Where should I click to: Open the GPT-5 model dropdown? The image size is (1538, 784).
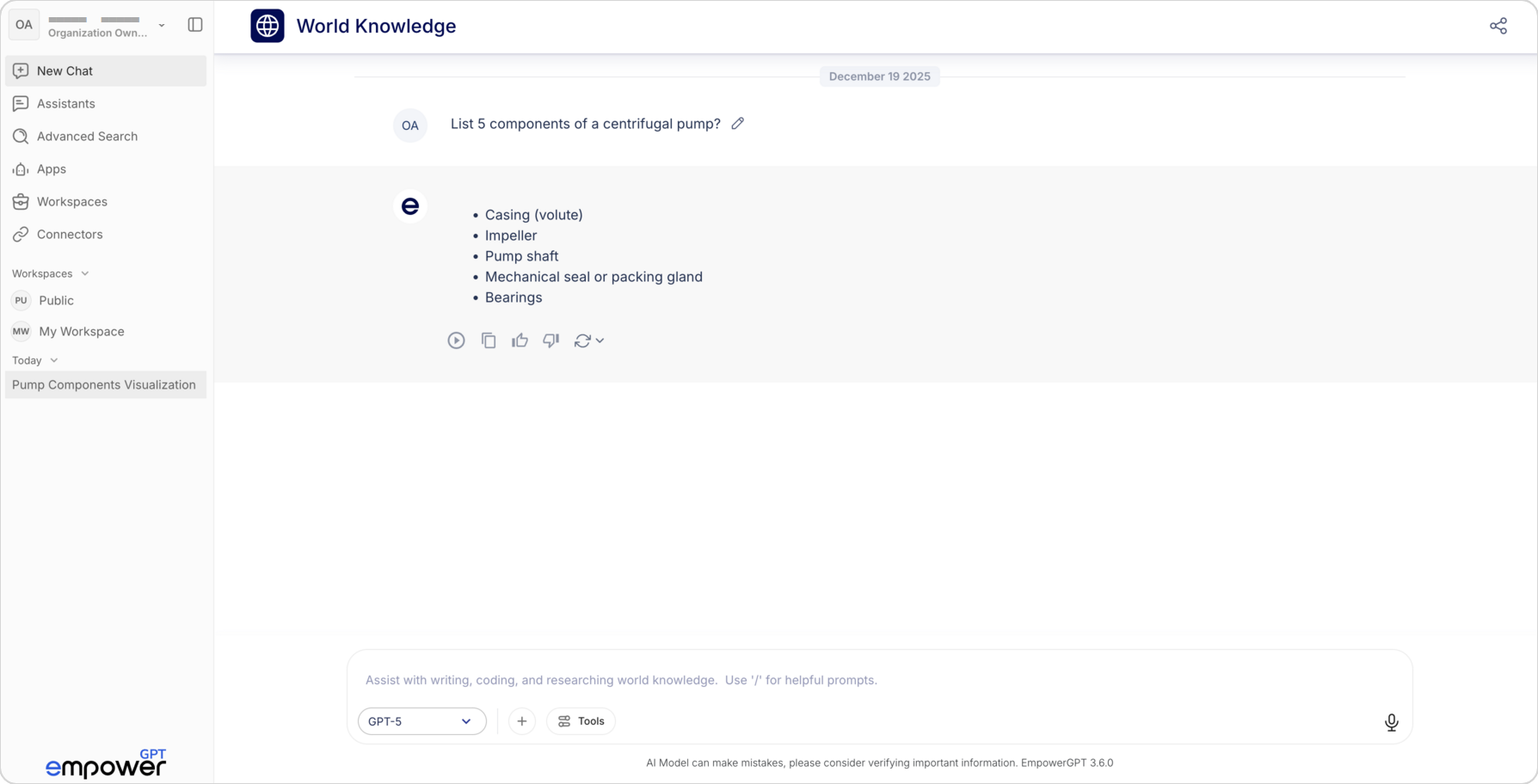(x=421, y=721)
